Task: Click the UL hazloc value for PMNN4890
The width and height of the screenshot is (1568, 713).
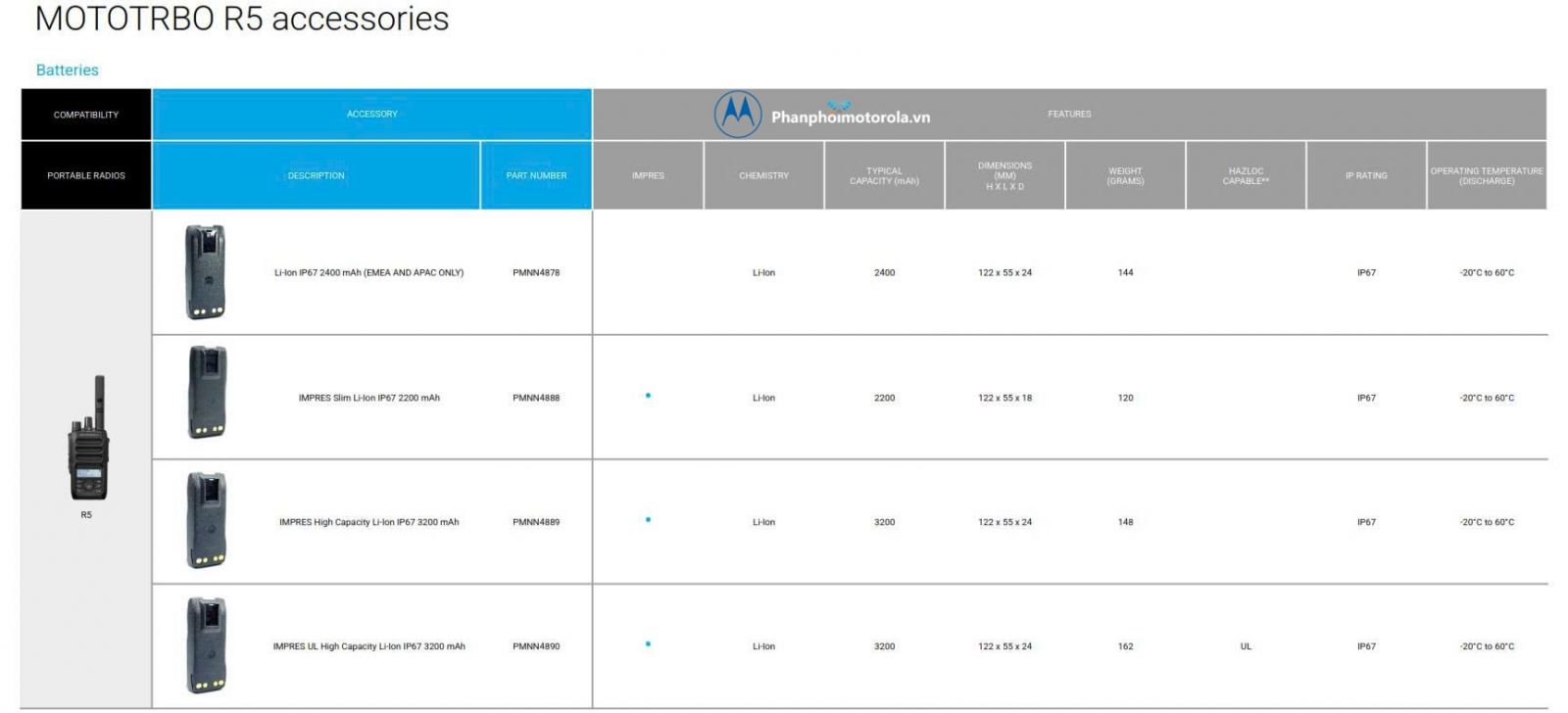Action: (1246, 646)
